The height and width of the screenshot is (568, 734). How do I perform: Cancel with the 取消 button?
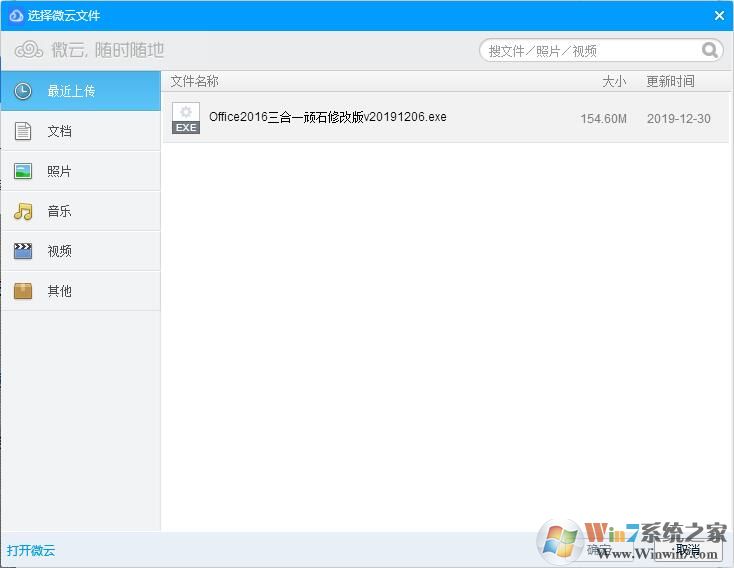tap(687, 550)
